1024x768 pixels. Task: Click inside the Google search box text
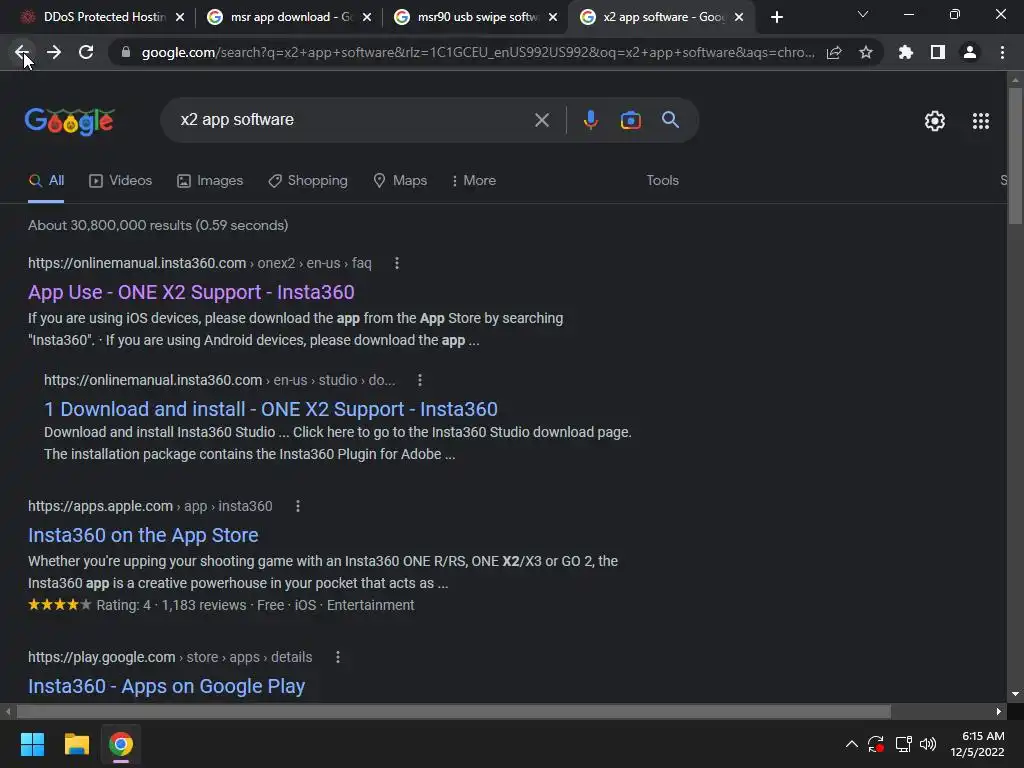[x=237, y=120]
